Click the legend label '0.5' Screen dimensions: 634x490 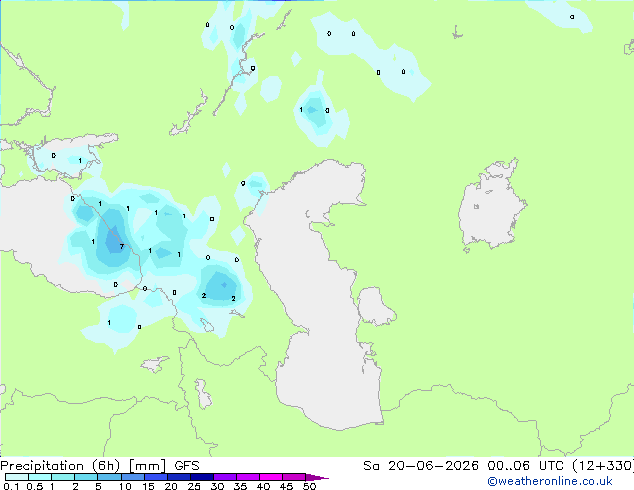tap(34, 486)
